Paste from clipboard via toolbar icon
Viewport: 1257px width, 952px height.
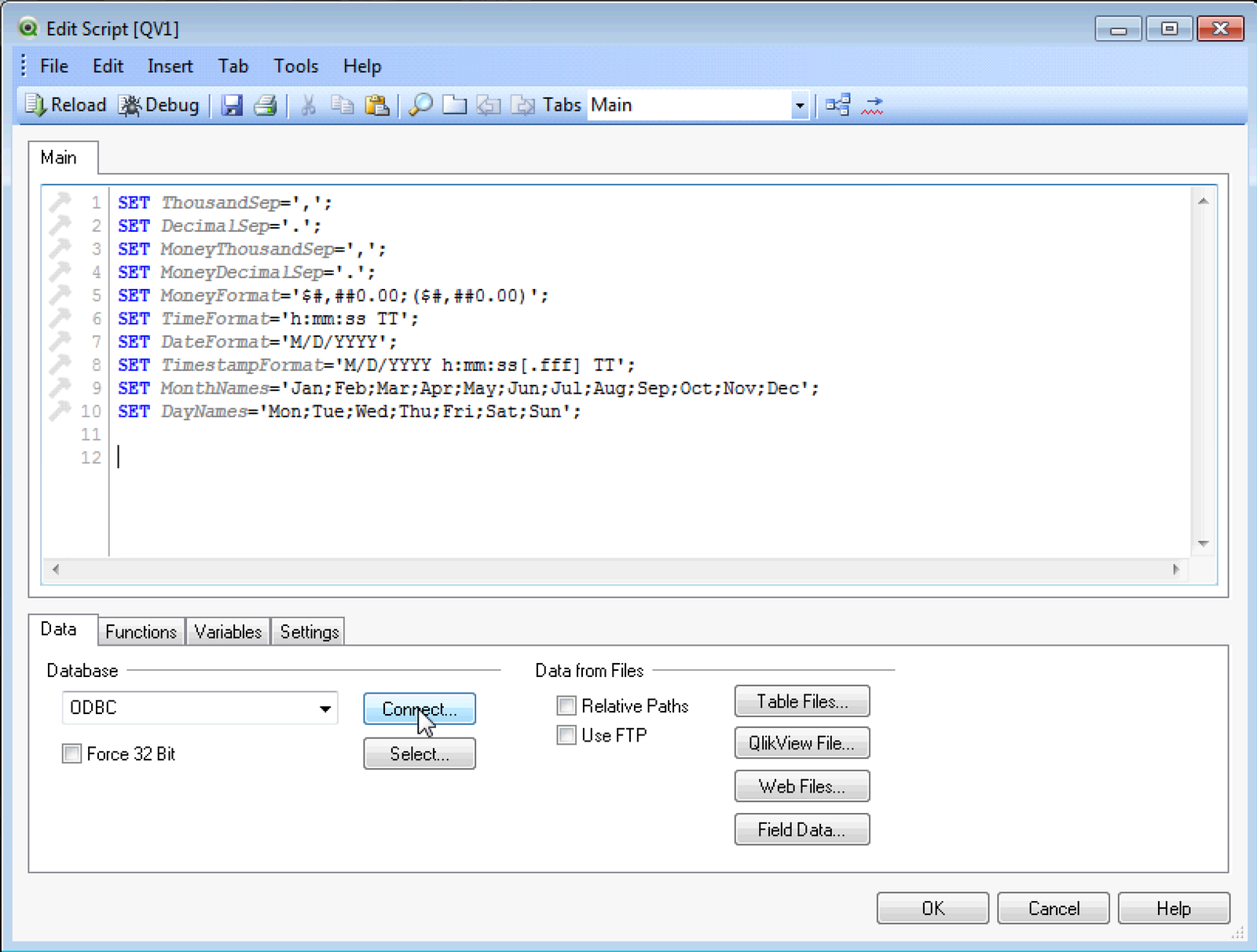(x=377, y=105)
